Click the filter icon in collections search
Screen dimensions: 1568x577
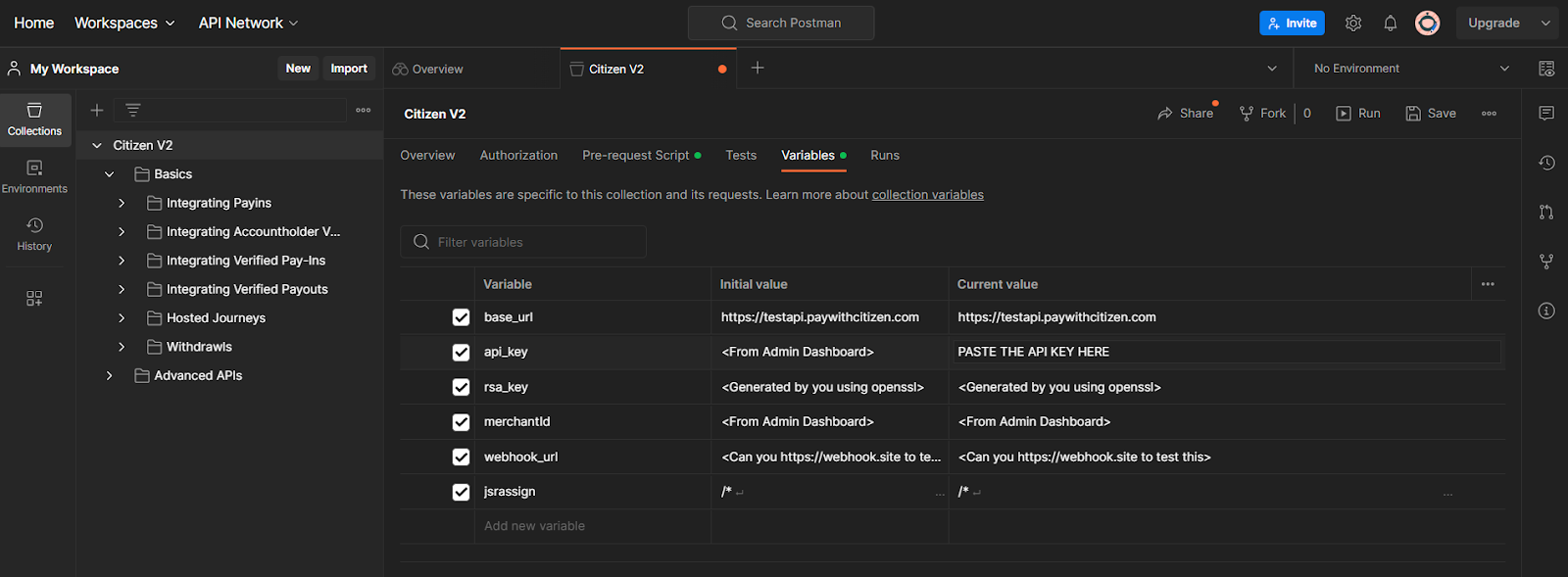[133, 110]
